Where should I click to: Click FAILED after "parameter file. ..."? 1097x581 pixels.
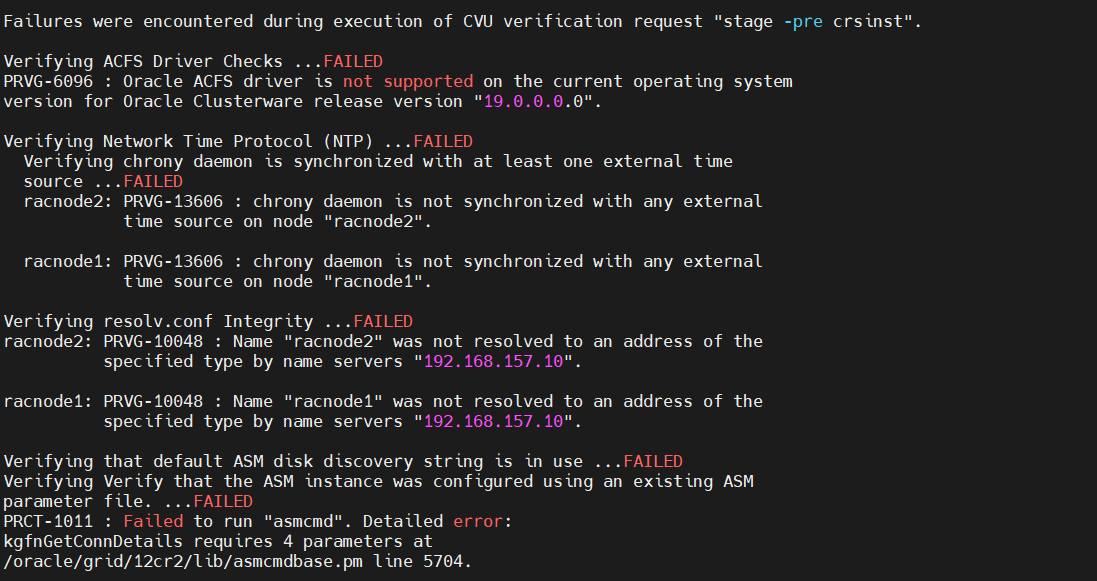pyautogui.click(x=223, y=502)
